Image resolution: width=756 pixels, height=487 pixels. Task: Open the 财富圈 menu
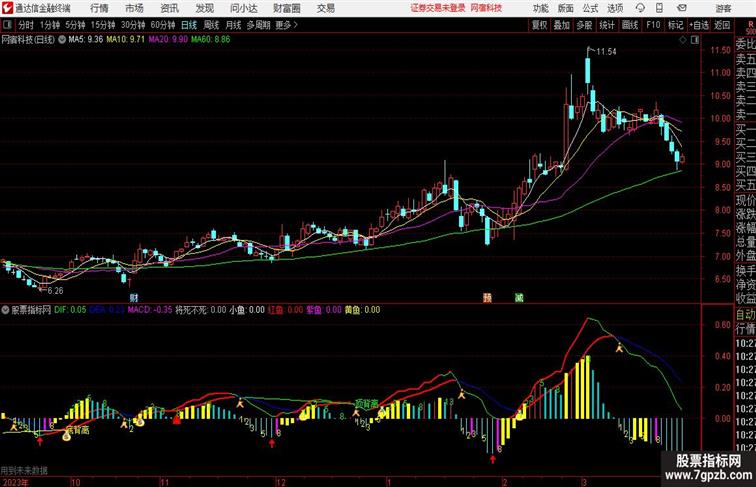click(286, 8)
